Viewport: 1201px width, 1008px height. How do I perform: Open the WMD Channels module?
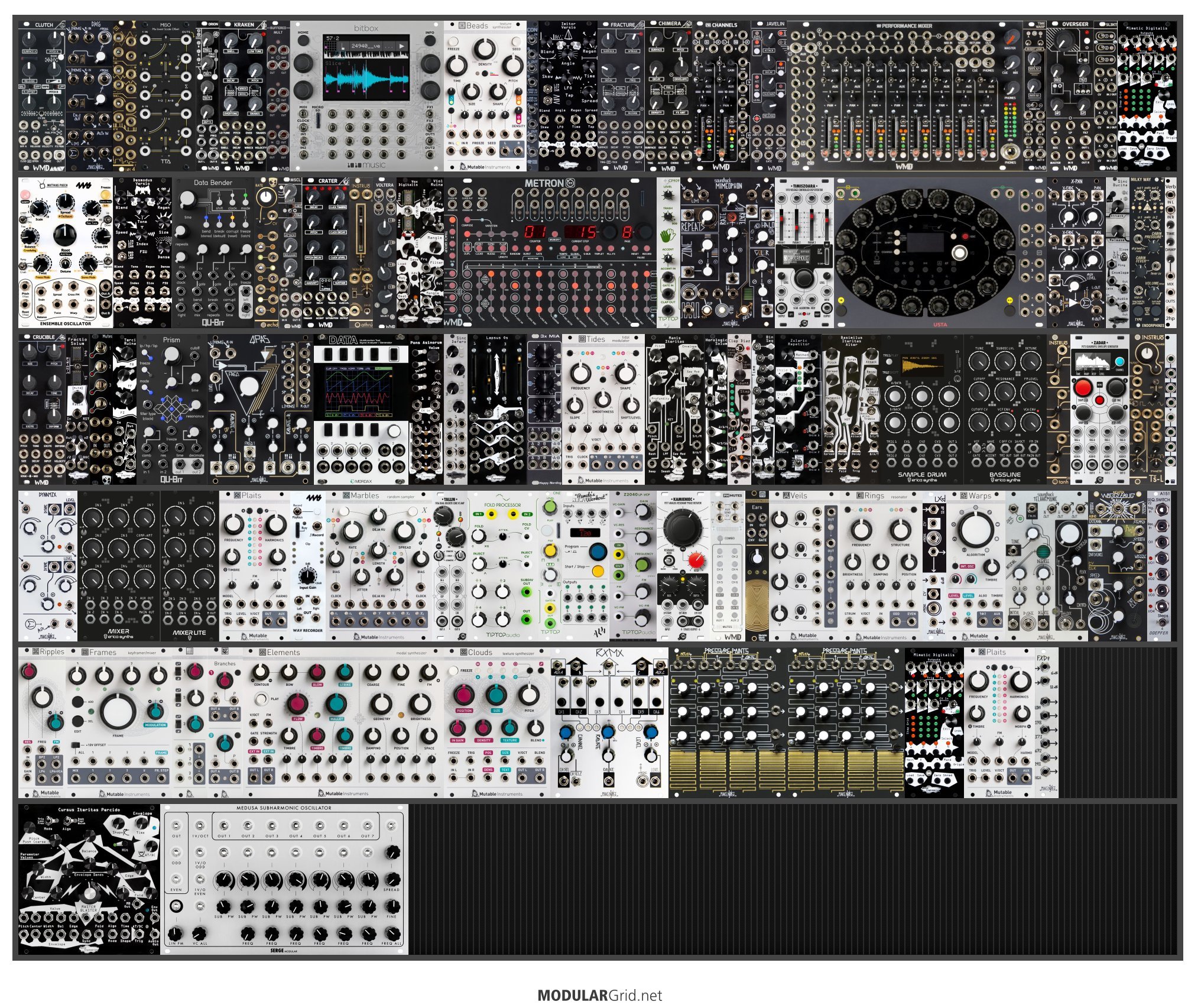722,96
